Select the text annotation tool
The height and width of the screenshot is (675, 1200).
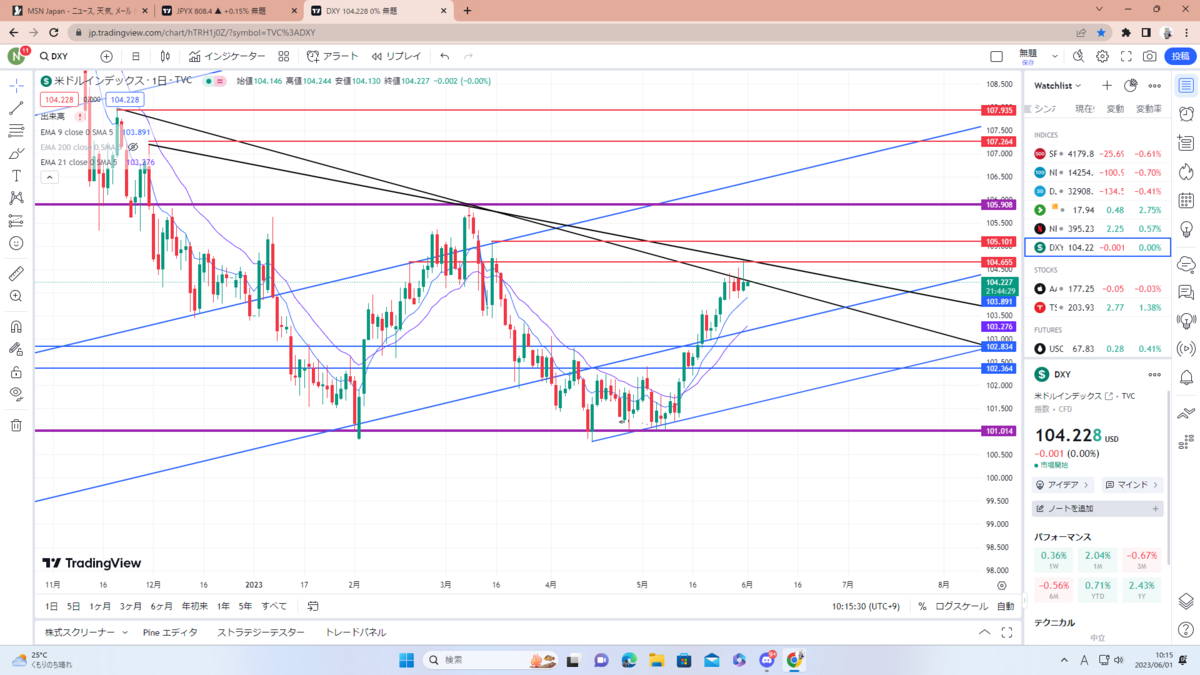(x=16, y=175)
